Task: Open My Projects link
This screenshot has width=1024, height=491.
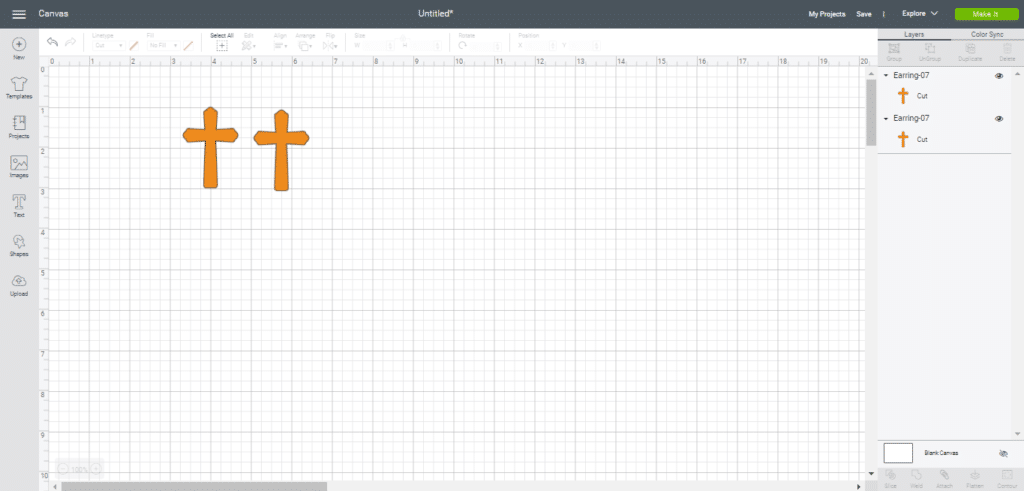Action: pyautogui.click(x=826, y=14)
